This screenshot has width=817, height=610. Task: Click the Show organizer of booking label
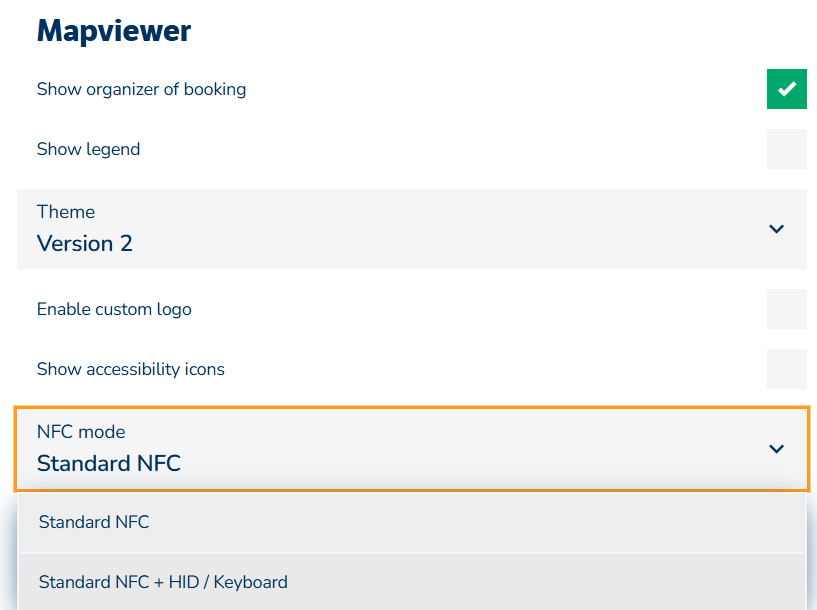[141, 89]
